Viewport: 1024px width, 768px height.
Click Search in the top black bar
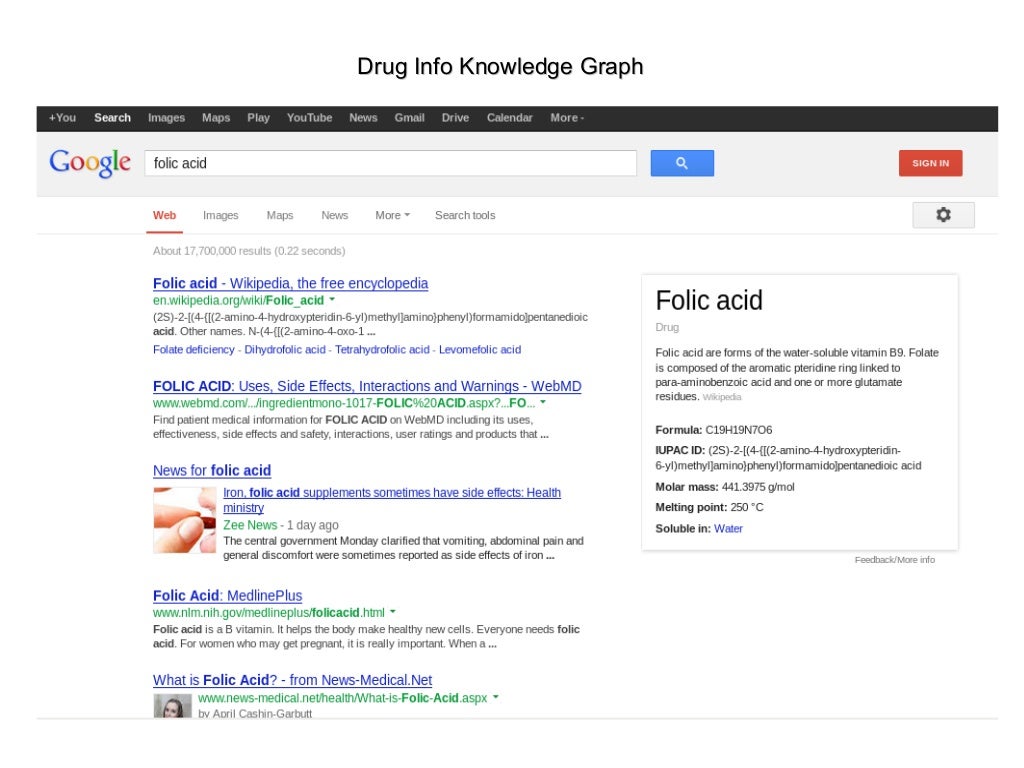pyautogui.click(x=112, y=118)
